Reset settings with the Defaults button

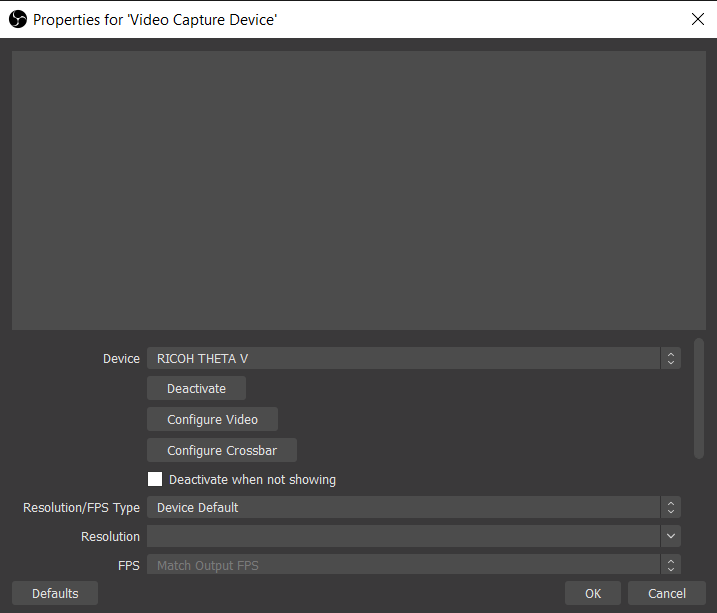tap(55, 593)
